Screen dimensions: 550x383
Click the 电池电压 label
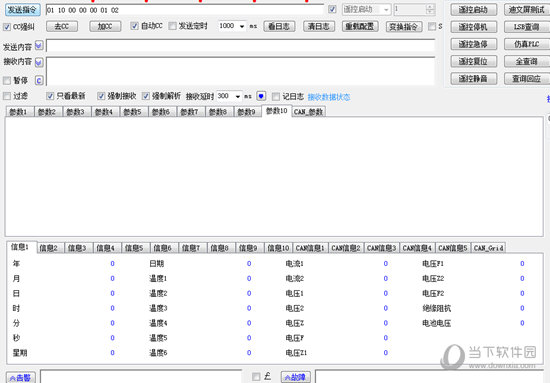[437, 323]
